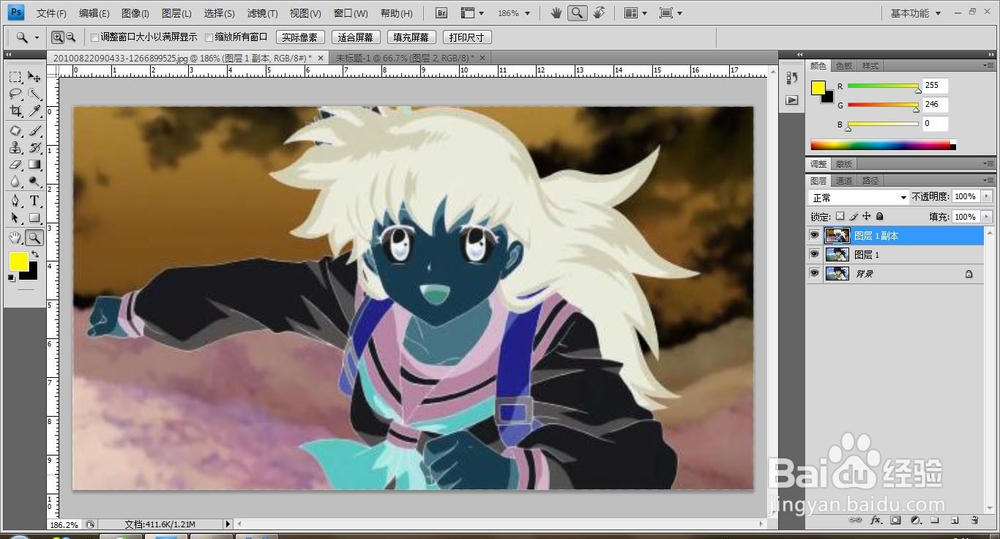The image size is (1000, 539).
Task: Select the Lasso tool
Action: [x=15, y=94]
